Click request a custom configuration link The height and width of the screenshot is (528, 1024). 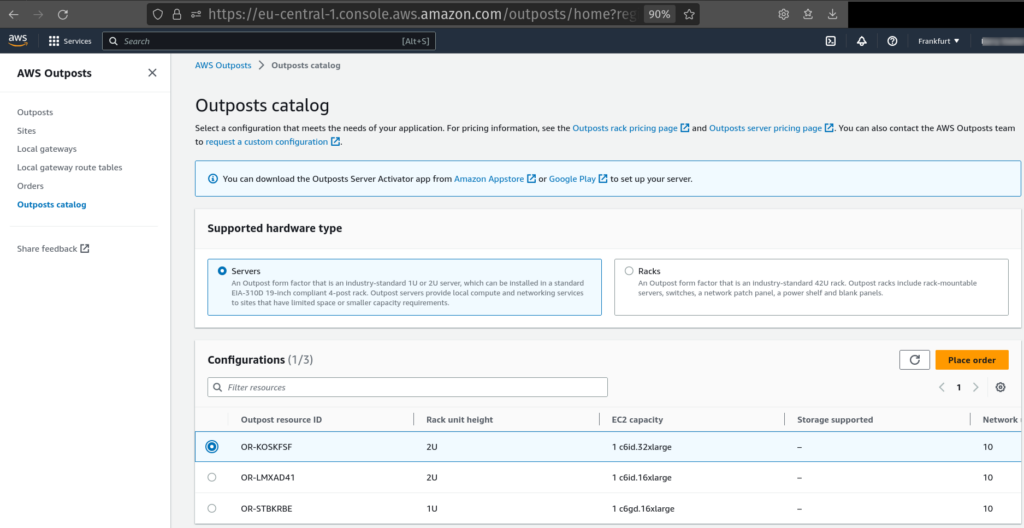click(x=273, y=142)
